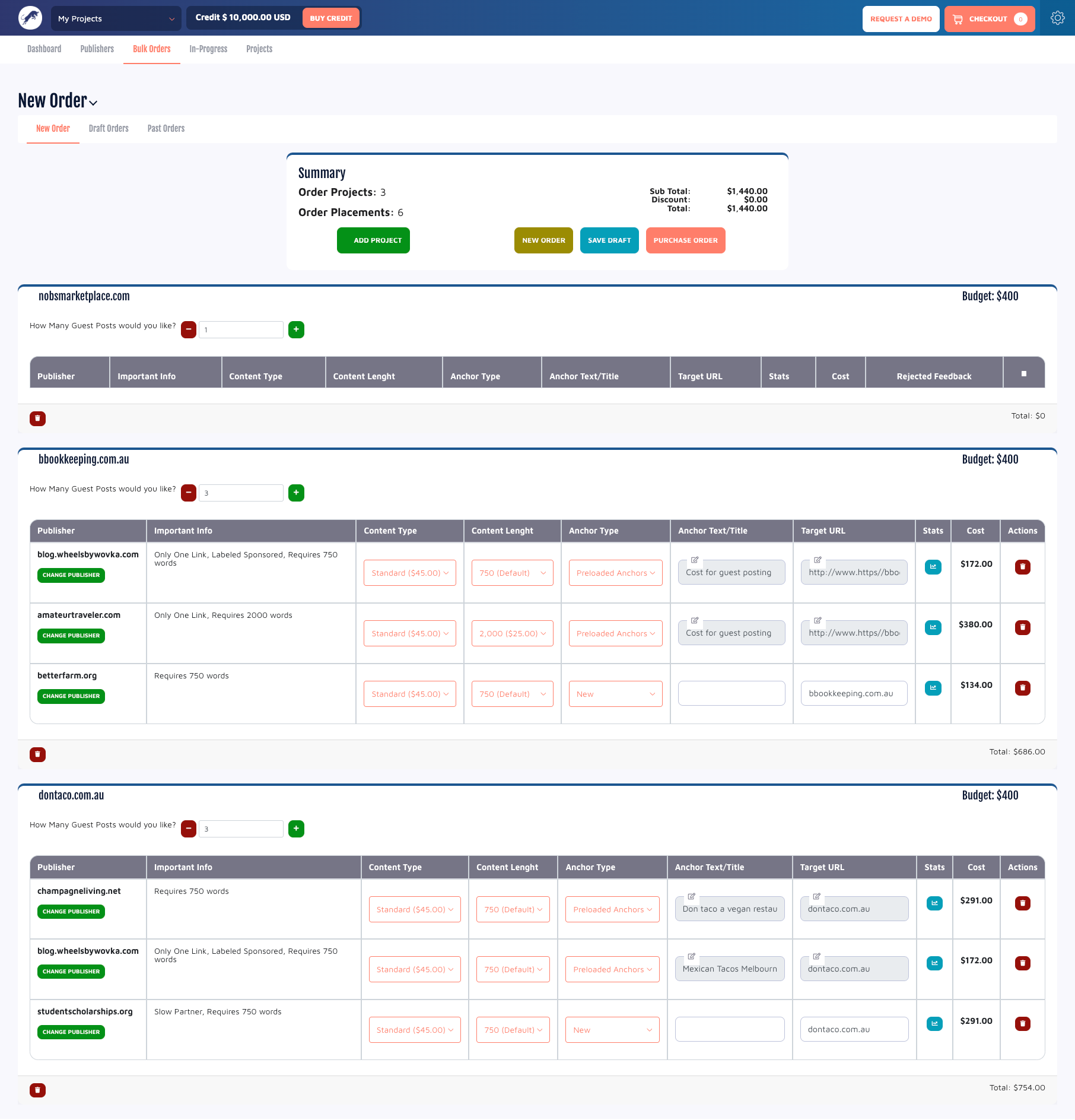The image size is (1075, 1120).
Task: Click the stats icon for champagneliving.net
Action: click(x=934, y=903)
